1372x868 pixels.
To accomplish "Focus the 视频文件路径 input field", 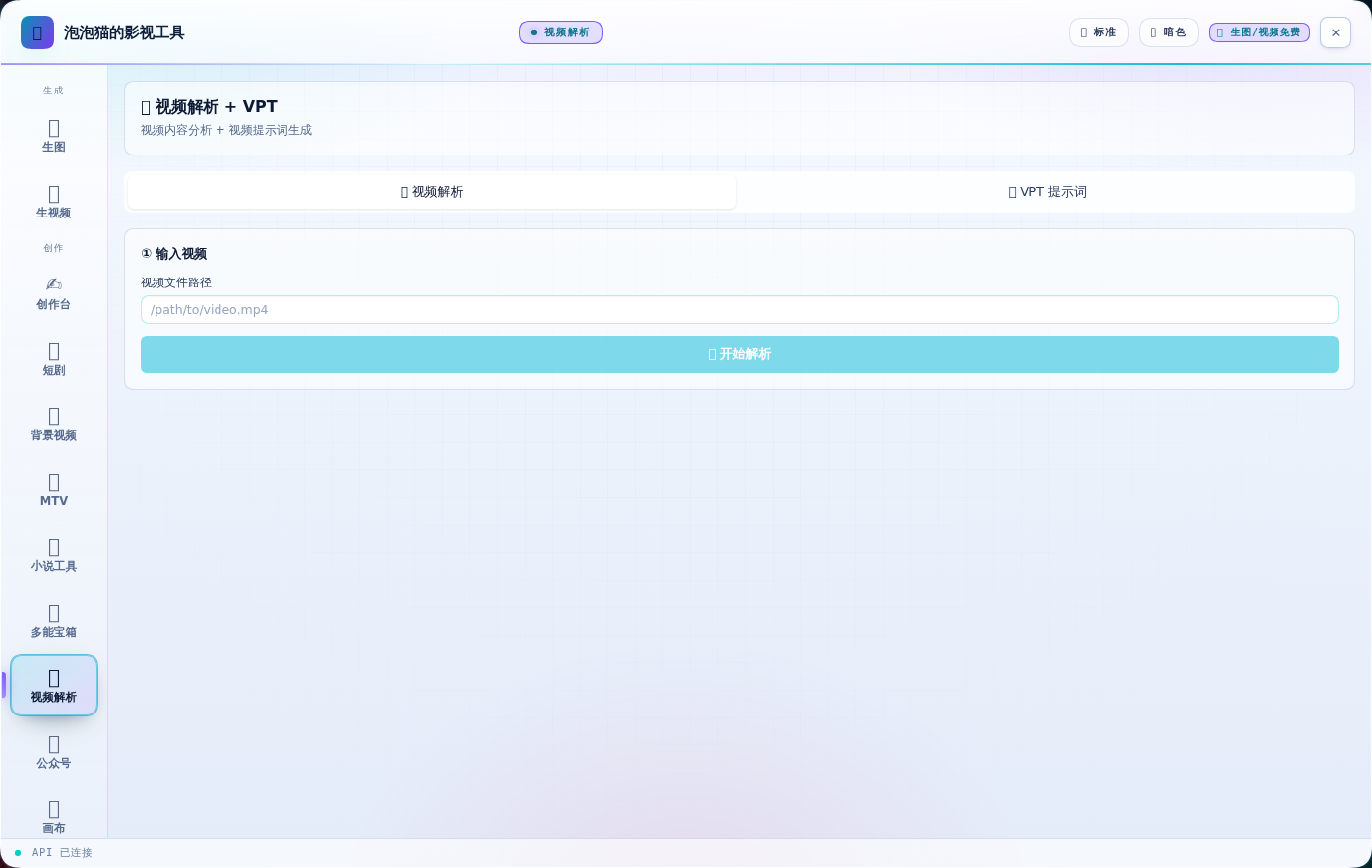I will click(739, 310).
